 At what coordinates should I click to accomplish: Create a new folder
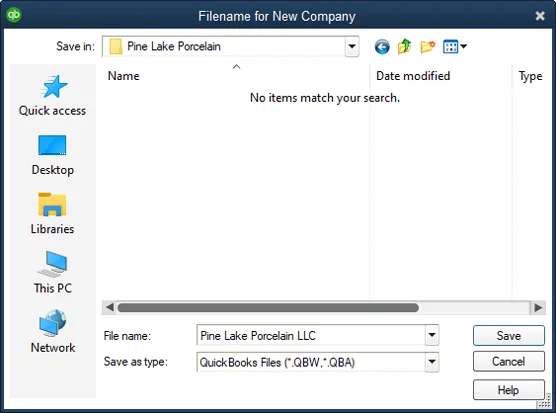coord(428,46)
